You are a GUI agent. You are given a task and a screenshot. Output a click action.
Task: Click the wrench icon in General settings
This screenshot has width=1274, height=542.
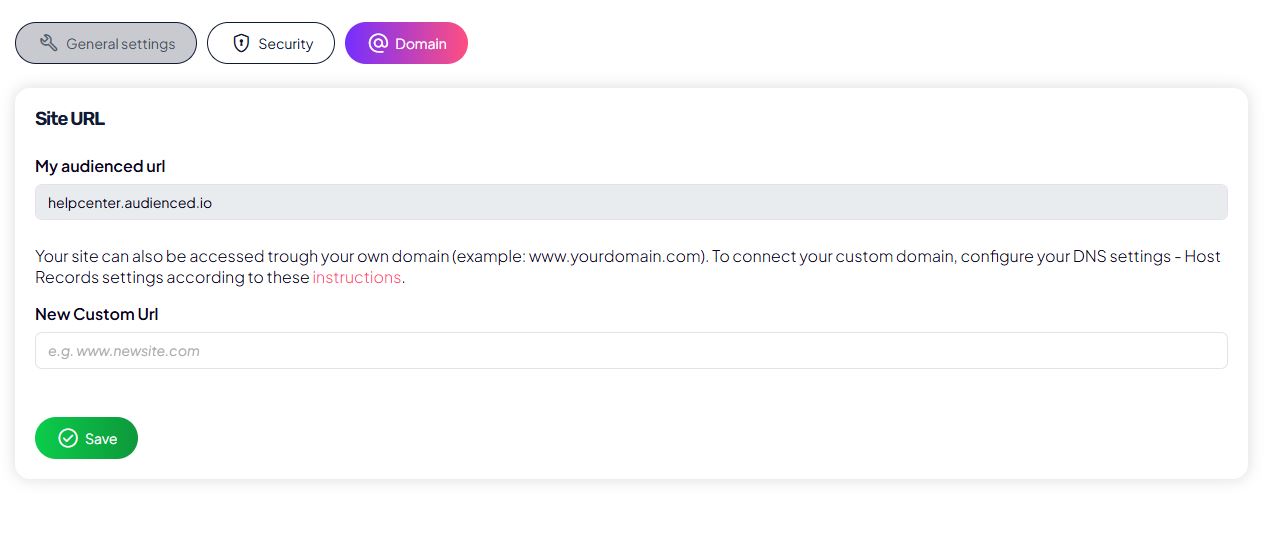point(48,43)
